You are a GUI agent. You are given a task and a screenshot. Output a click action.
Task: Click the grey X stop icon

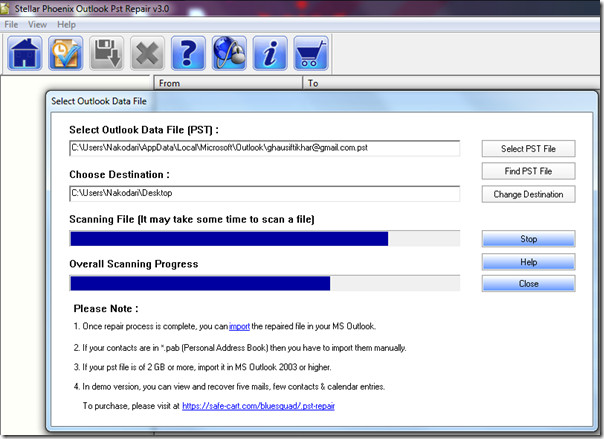(x=147, y=53)
